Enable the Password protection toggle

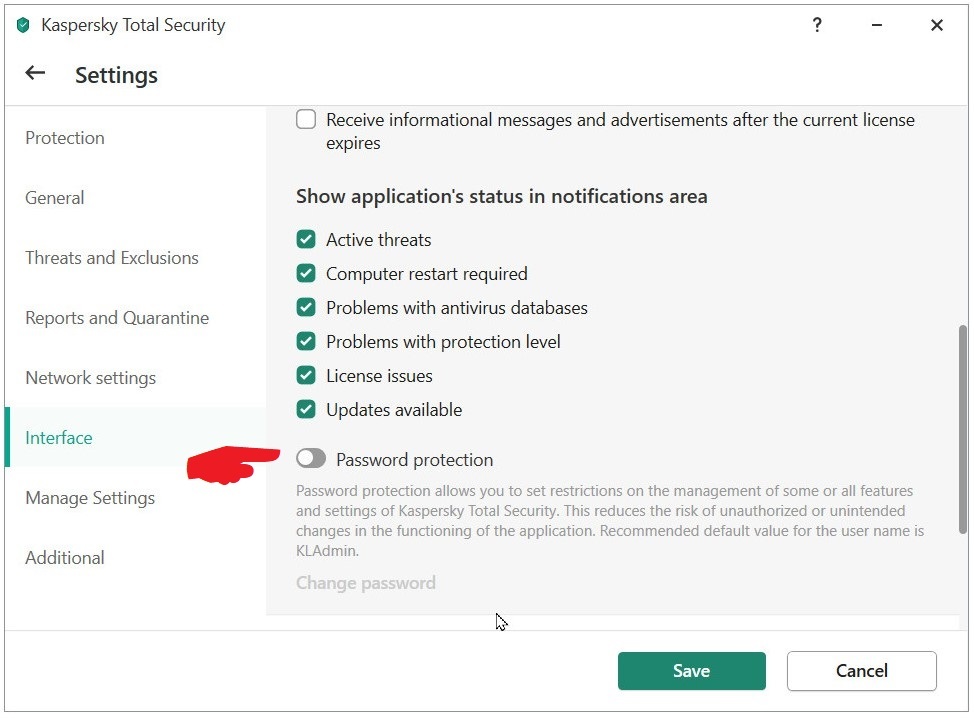pos(311,459)
